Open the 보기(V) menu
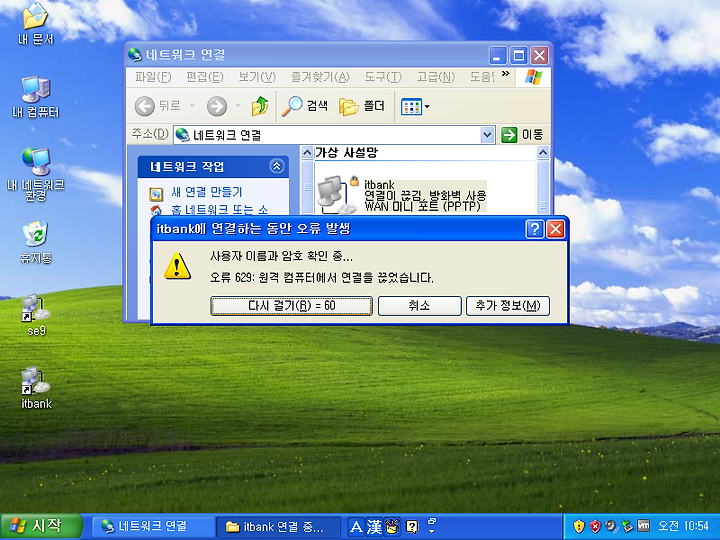The width and height of the screenshot is (720, 540). [257, 77]
